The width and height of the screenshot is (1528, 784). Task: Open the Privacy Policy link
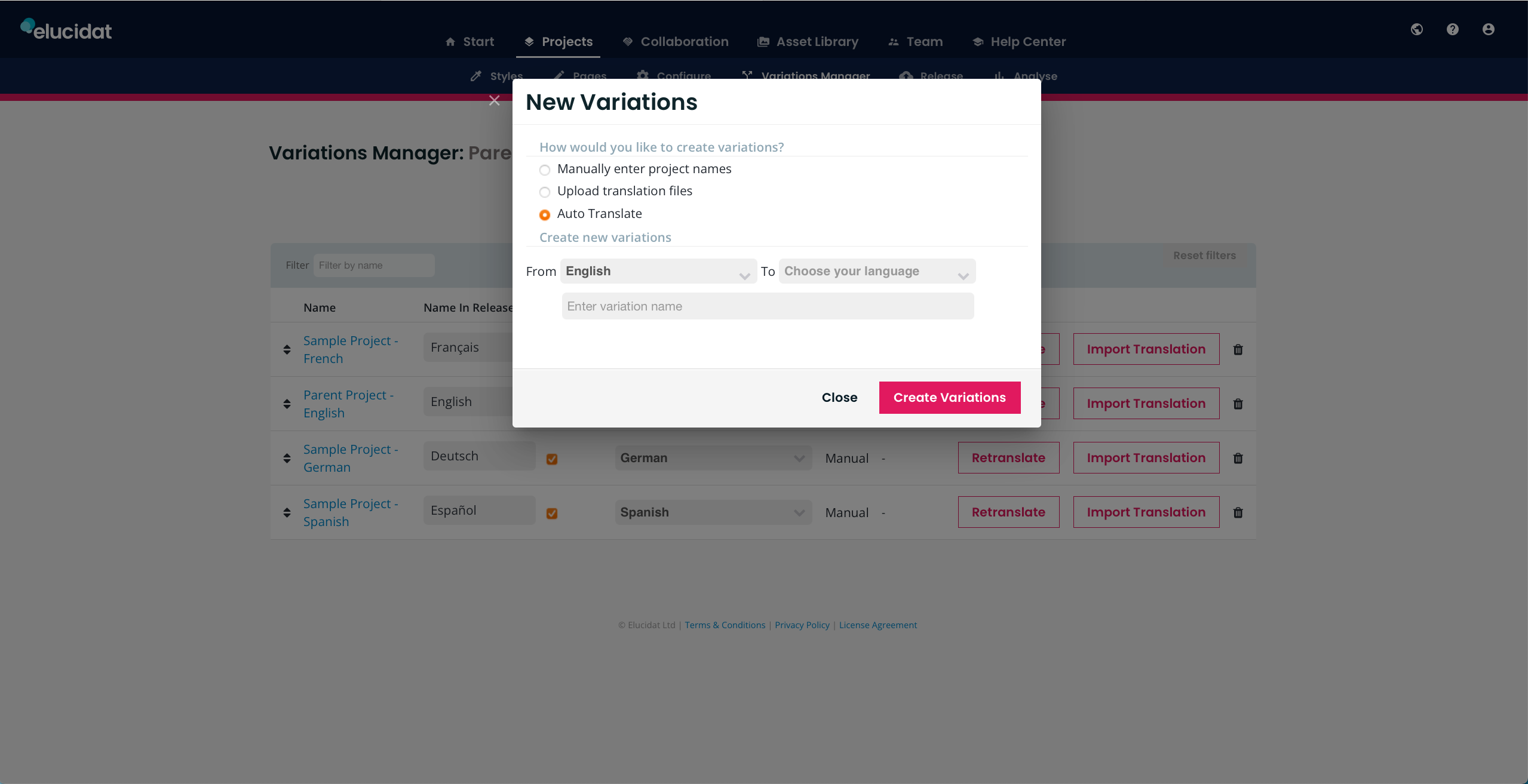pos(802,625)
